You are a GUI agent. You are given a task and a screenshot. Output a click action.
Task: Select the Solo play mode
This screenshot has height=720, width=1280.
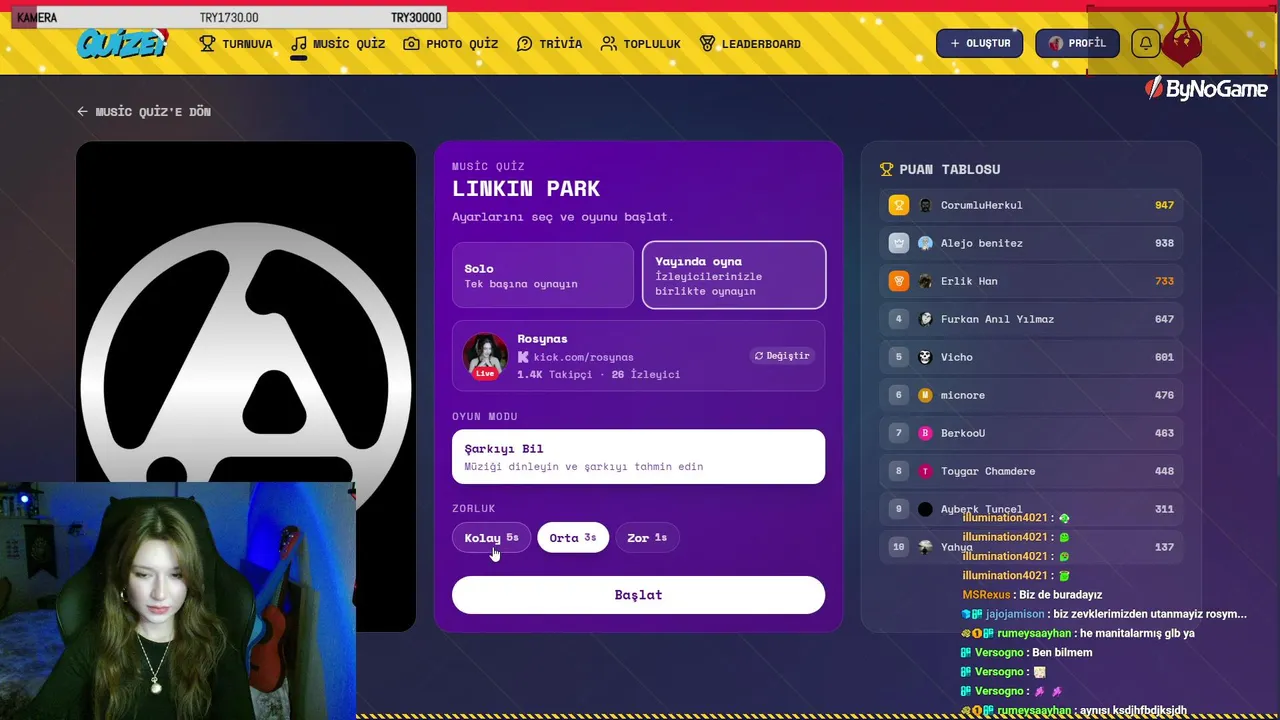coord(543,275)
